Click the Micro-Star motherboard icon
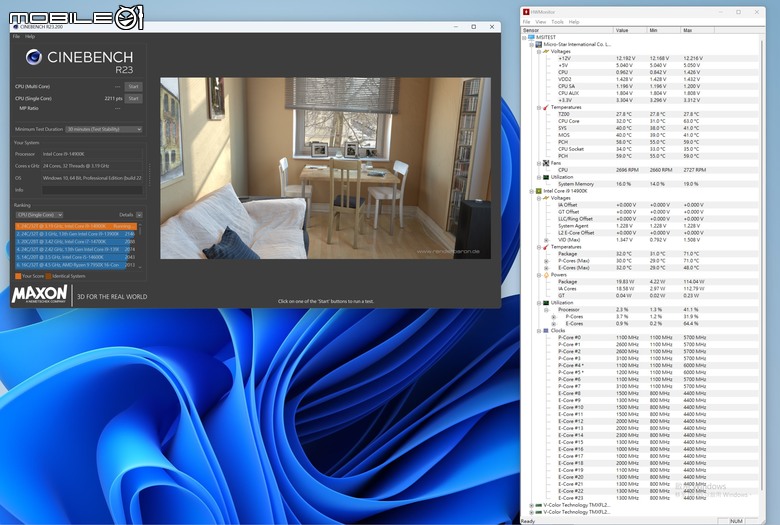The height and width of the screenshot is (525, 780). (x=538, y=44)
